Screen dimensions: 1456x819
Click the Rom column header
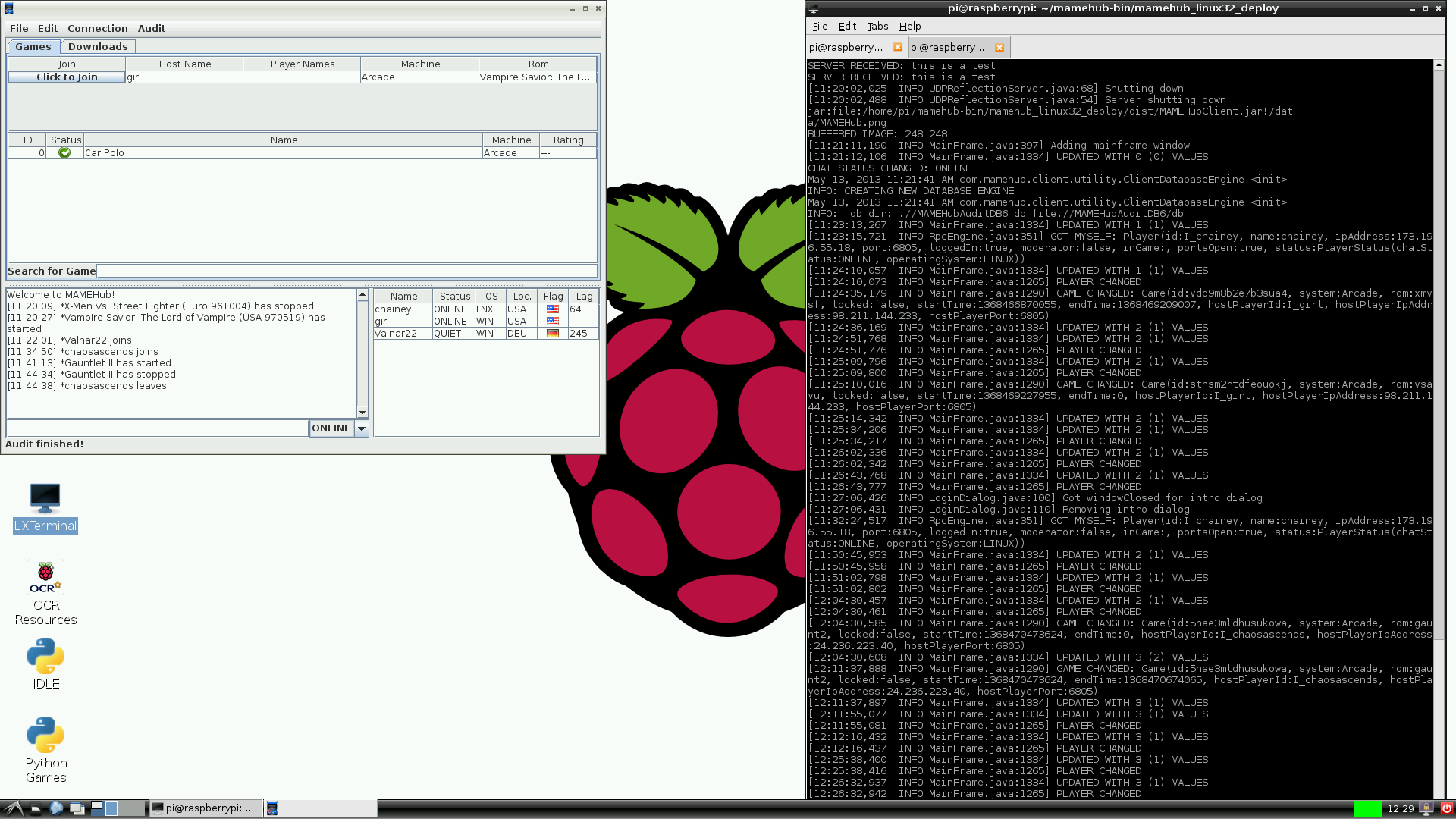538,64
